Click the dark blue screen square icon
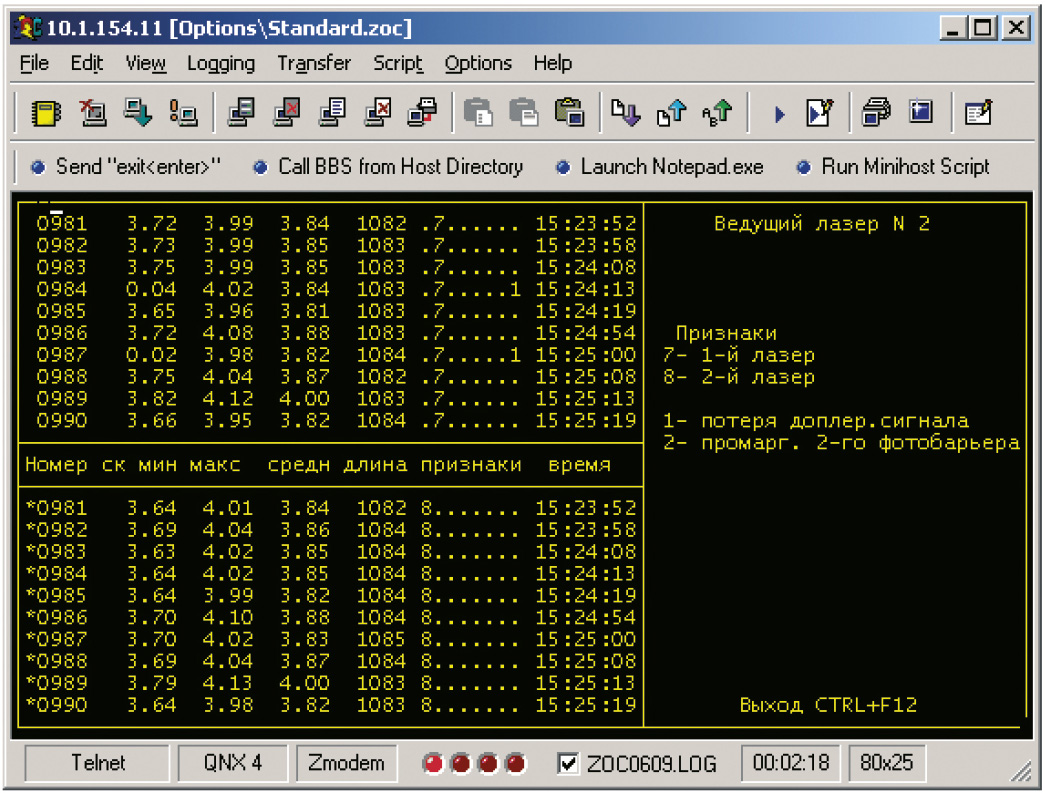The image size is (1045, 793). tap(921, 112)
